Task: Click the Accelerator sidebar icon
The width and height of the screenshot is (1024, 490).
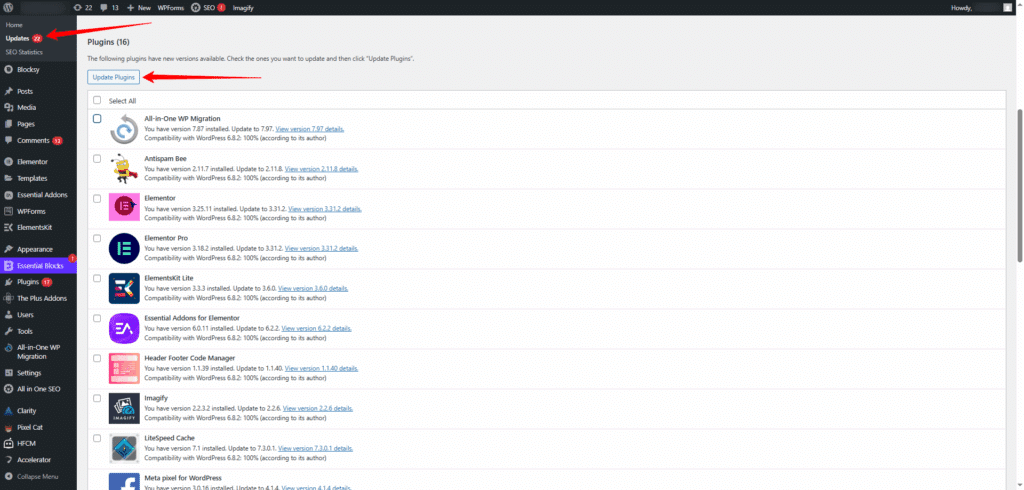Action: click(x=8, y=460)
